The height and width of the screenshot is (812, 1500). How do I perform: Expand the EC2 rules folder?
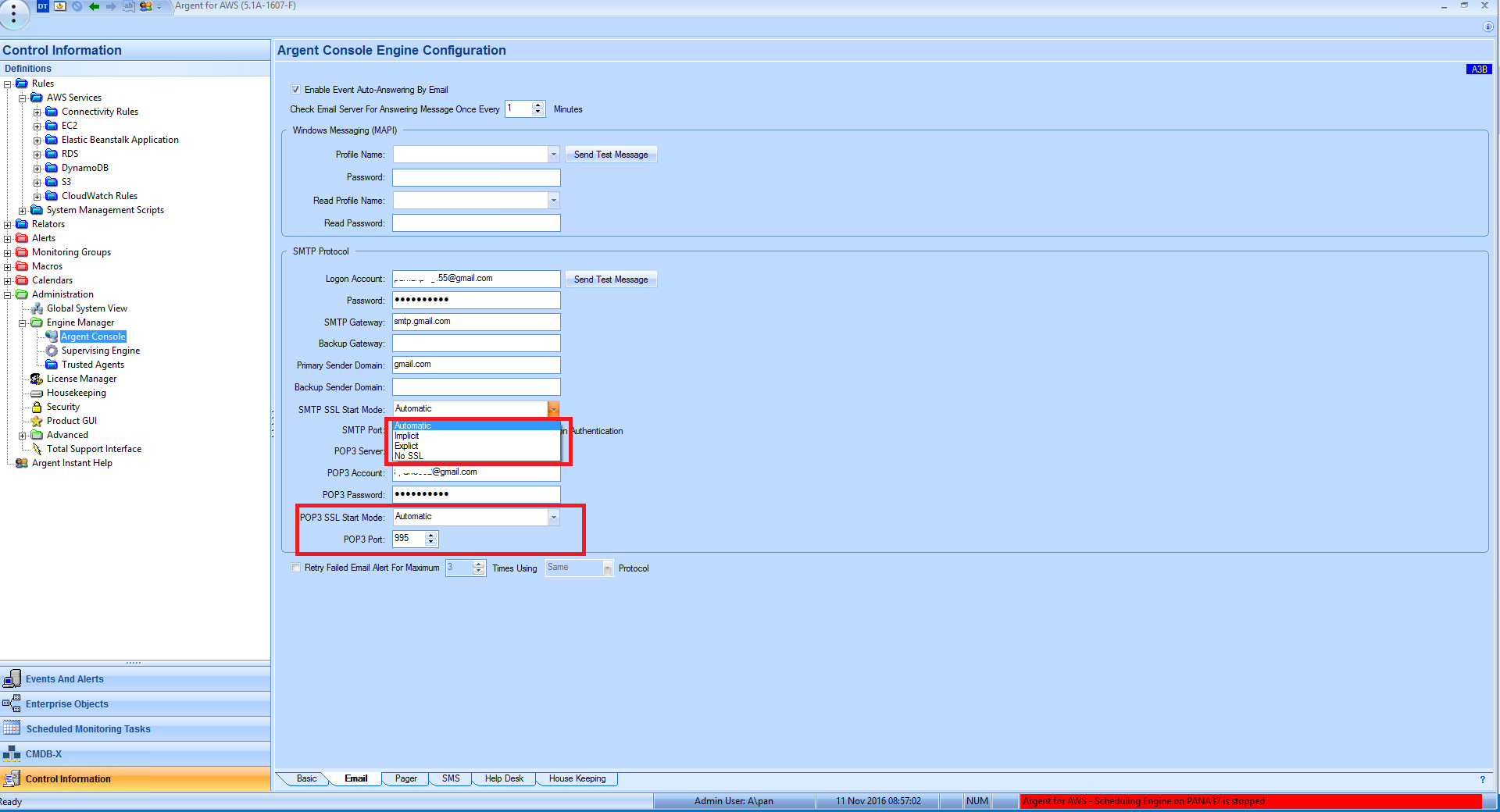[x=37, y=126]
